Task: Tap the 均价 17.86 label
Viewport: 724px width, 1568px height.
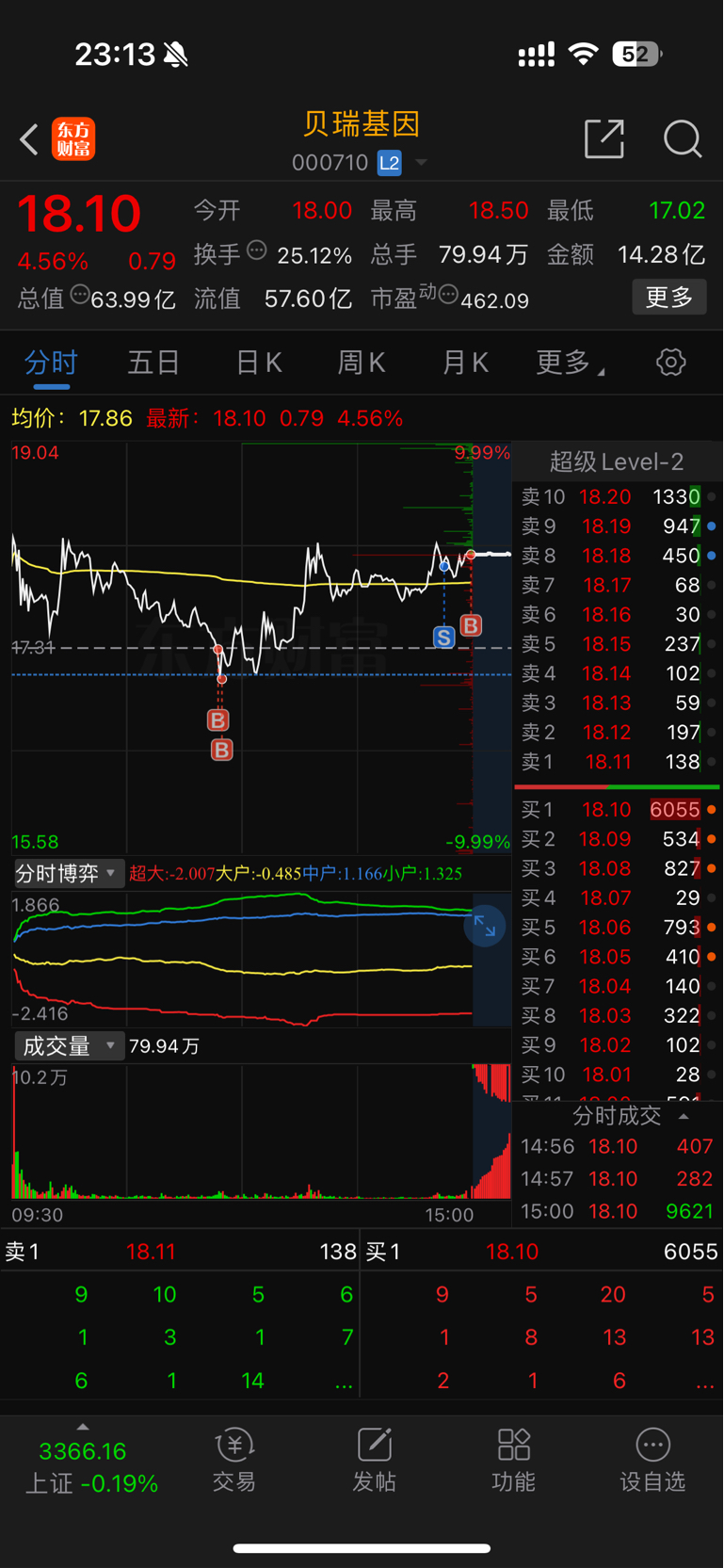Action: click(x=72, y=418)
